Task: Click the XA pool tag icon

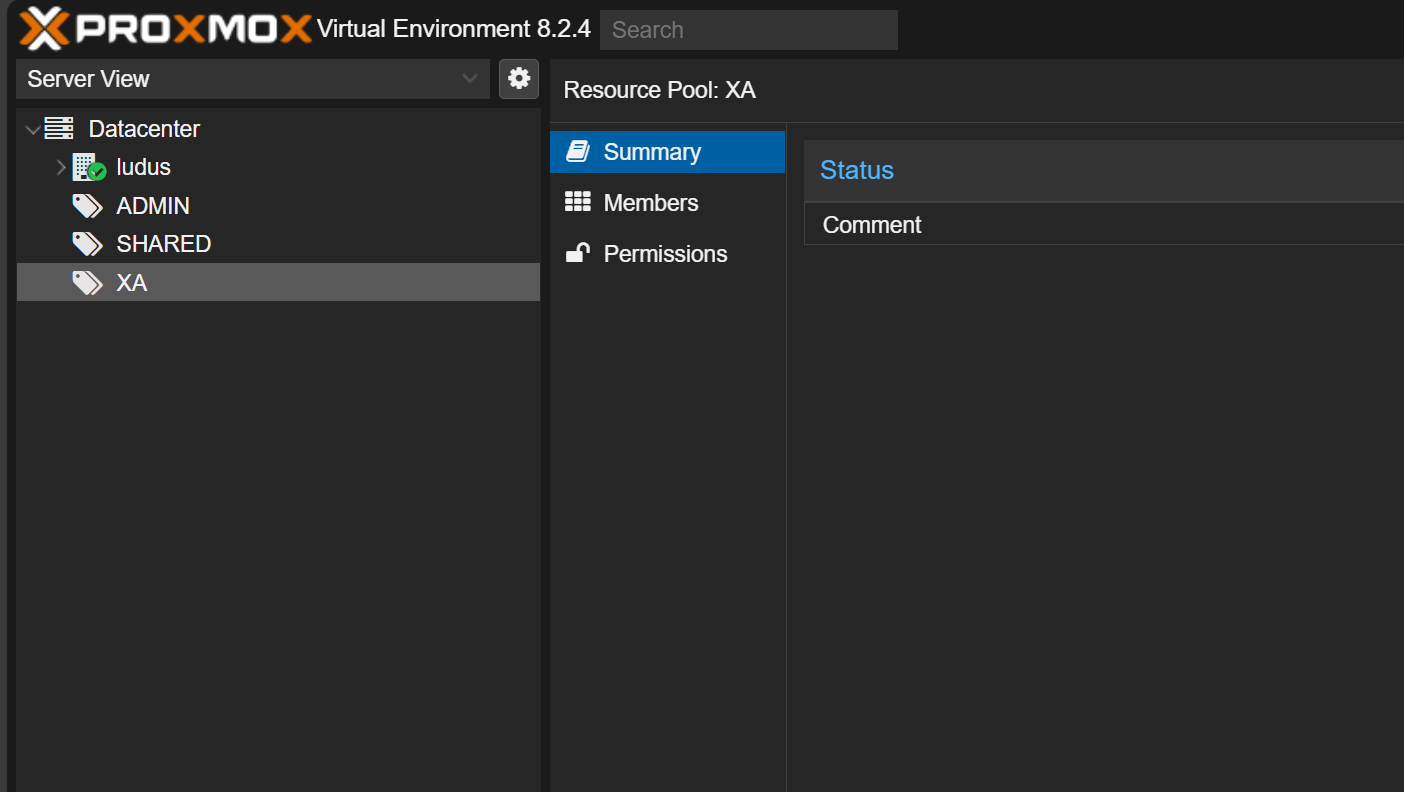Action: 87,283
